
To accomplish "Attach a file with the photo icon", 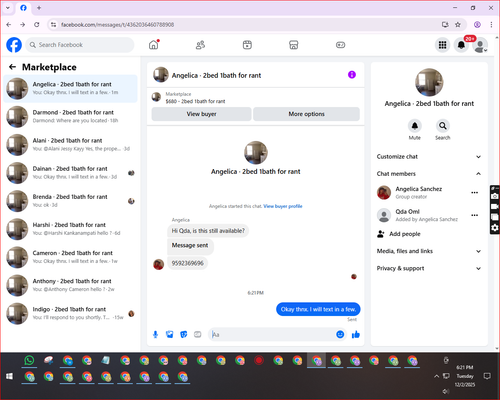I will pyautogui.click(x=170, y=334).
